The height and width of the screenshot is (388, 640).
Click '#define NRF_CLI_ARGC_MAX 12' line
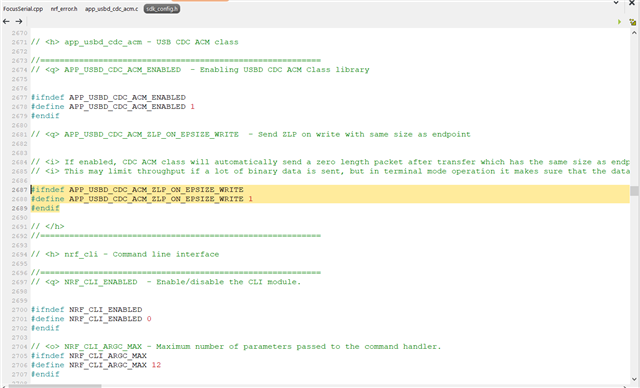[96, 365]
